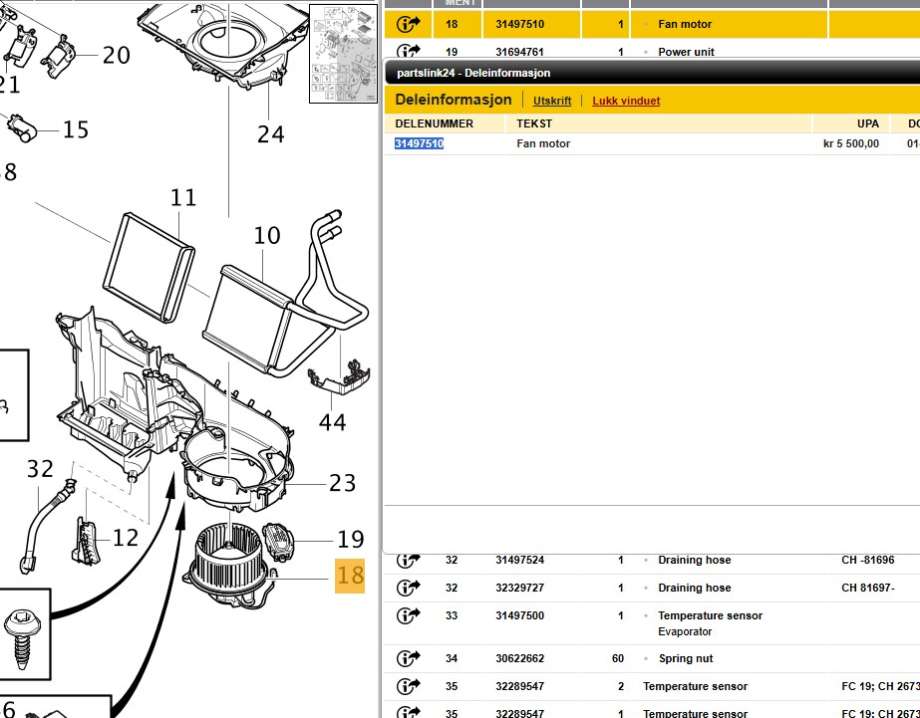Click position number 33 in parts list
This screenshot has width=920, height=718.
[x=451, y=615]
